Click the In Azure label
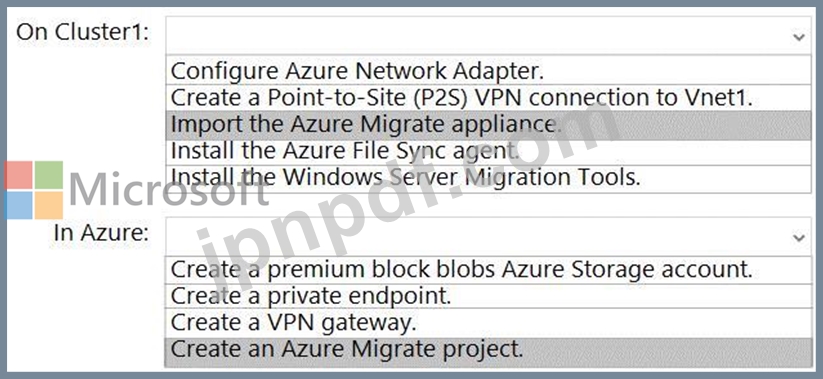 click(x=102, y=233)
